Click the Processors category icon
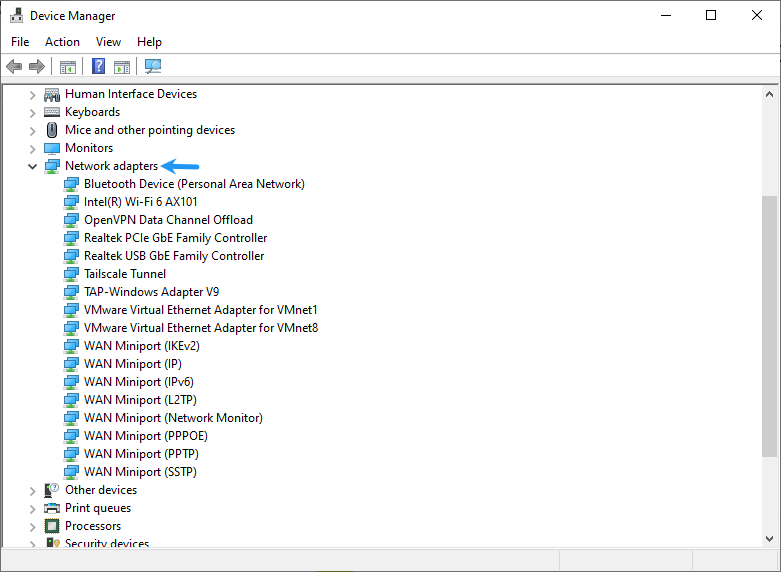 tap(53, 526)
